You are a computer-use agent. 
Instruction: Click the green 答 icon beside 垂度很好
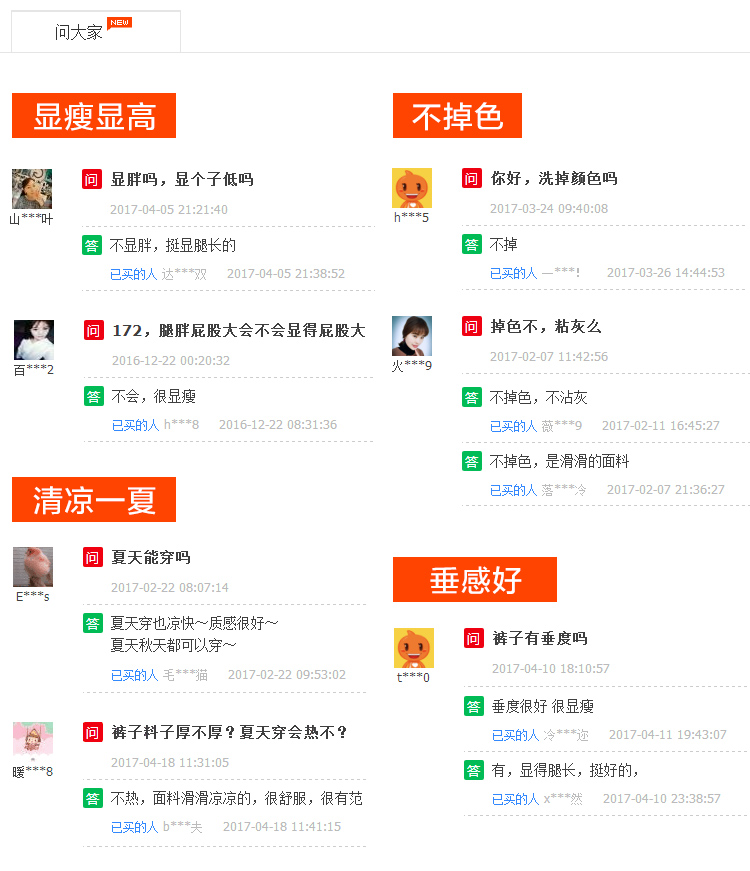pyautogui.click(x=474, y=706)
